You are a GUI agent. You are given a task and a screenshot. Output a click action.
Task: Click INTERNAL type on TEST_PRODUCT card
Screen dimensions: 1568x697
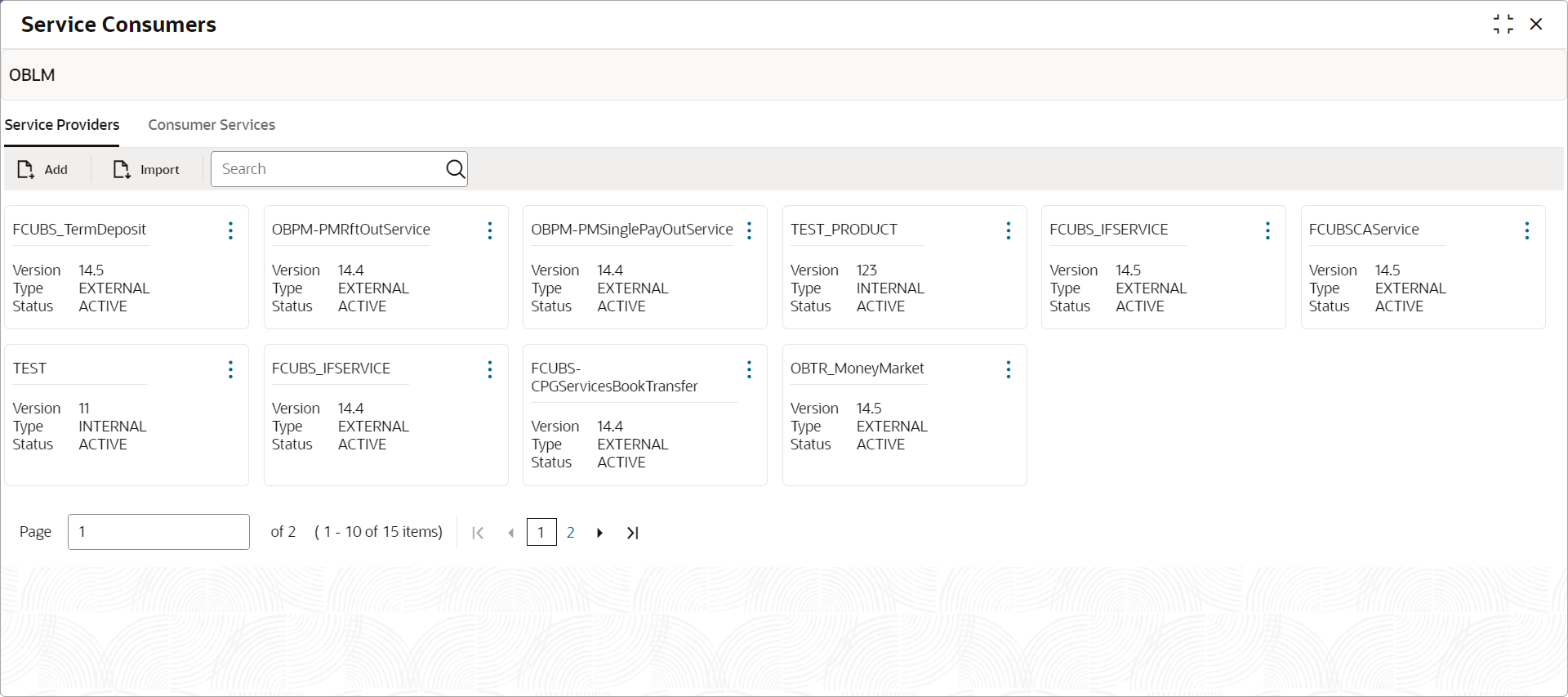click(890, 288)
